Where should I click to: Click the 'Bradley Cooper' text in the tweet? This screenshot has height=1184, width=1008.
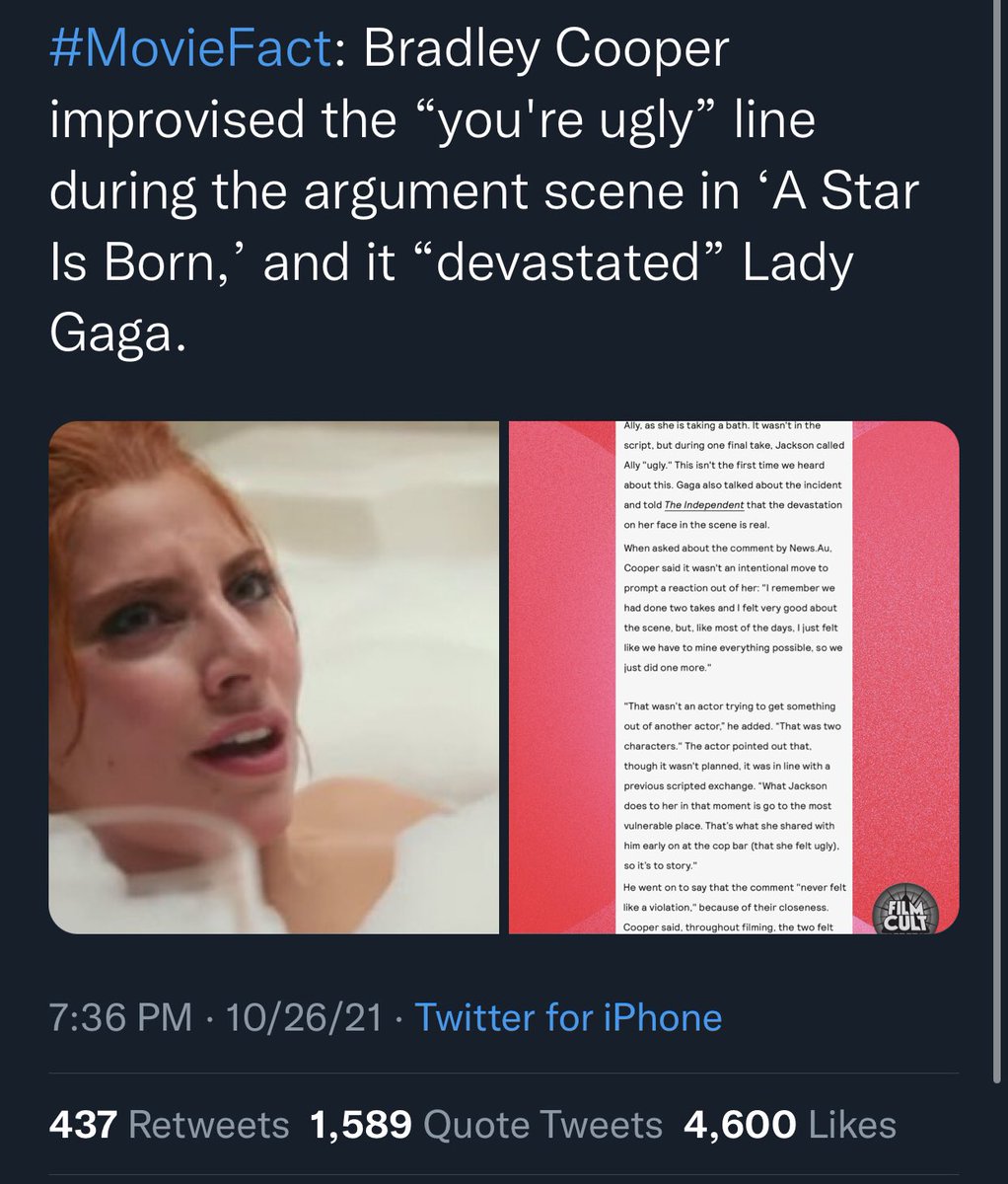click(546, 50)
